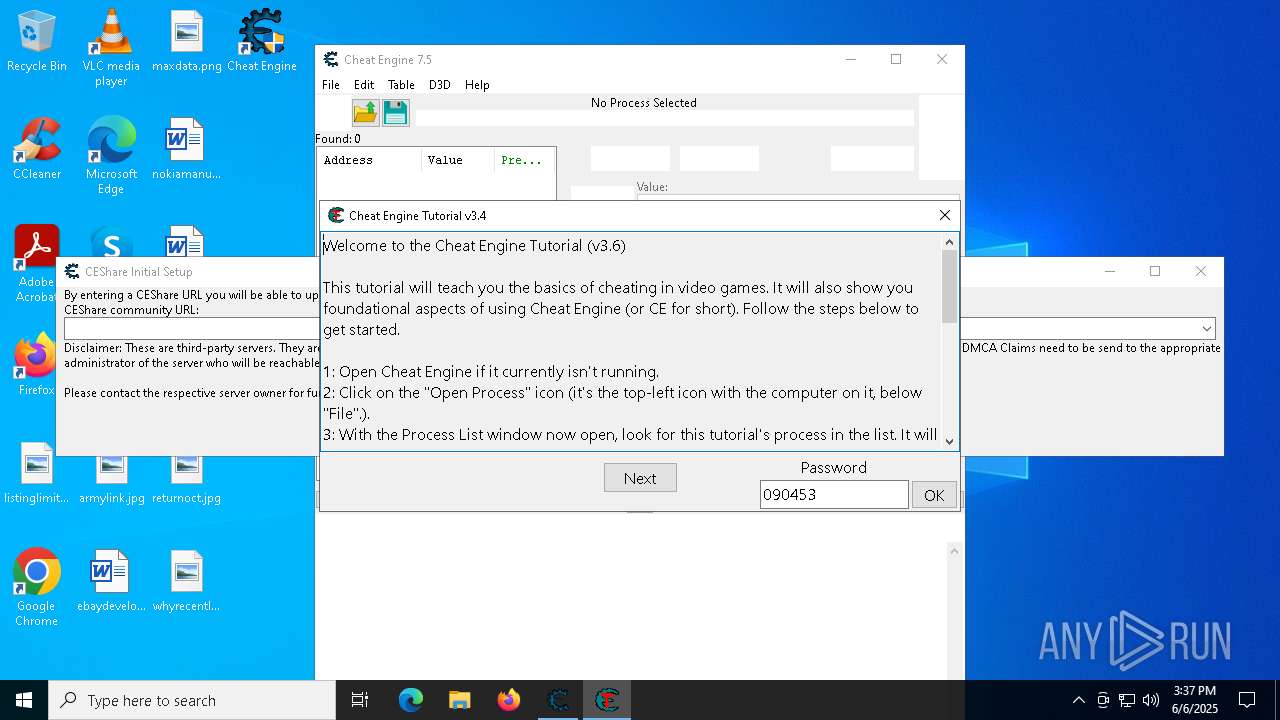Screen dimensions: 1280x720
Task: Open the volume control in tray
Action: [x=1151, y=700]
